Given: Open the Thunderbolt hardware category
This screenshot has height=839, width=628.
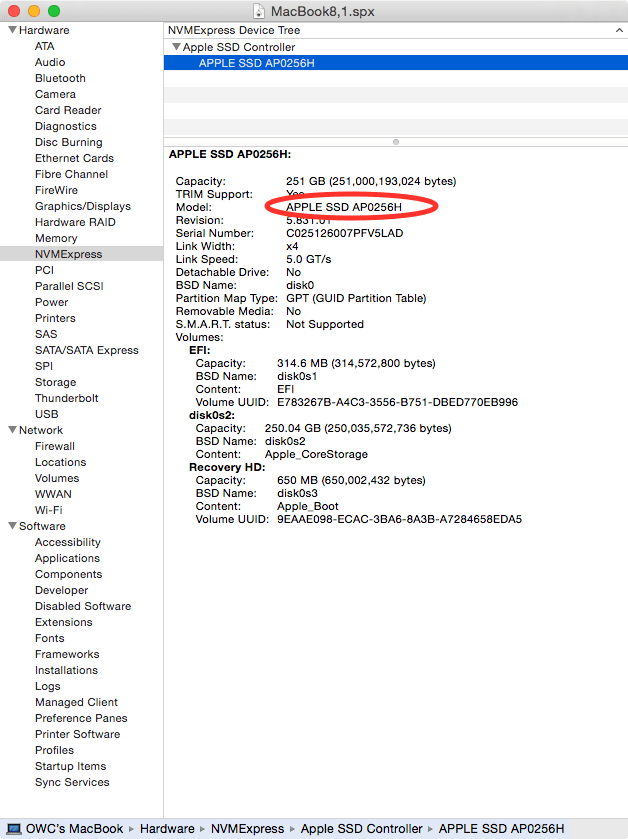Looking at the screenshot, I should click(x=67, y=398).
